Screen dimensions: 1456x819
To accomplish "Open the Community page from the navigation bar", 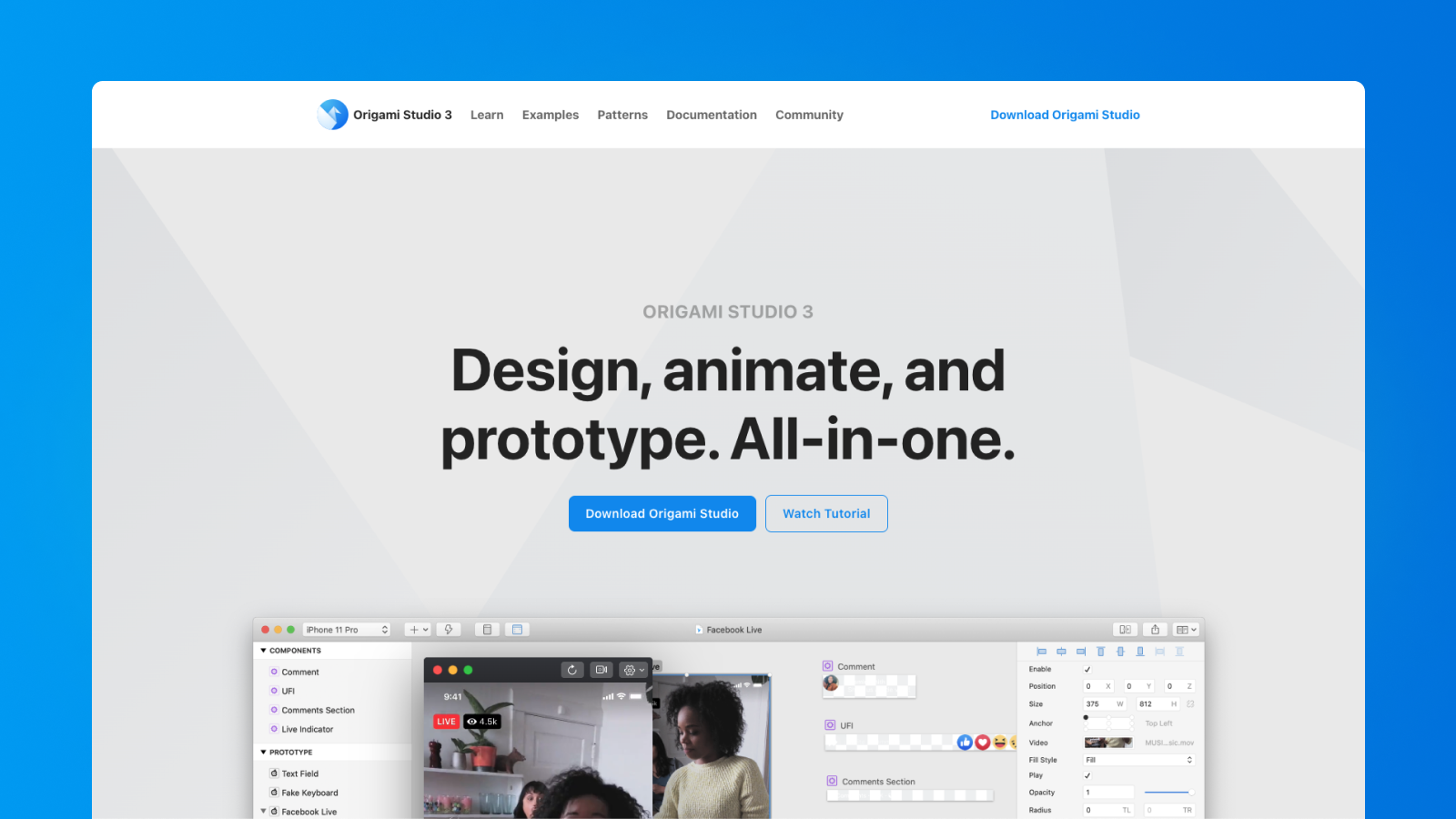I will 809,115.
